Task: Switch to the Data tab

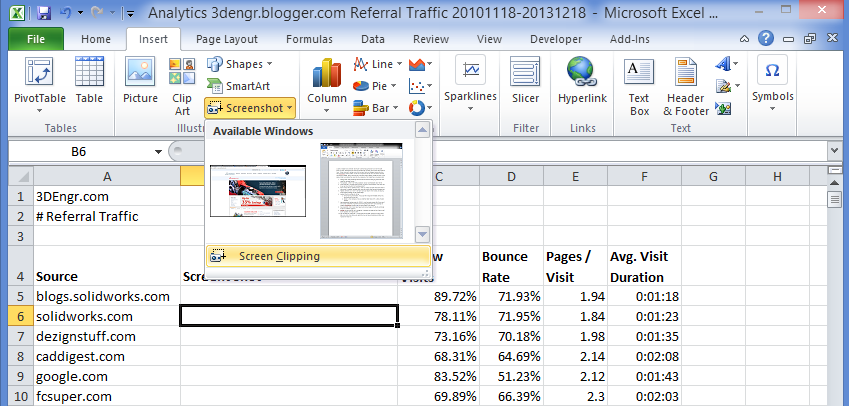Action: [373, 39]
